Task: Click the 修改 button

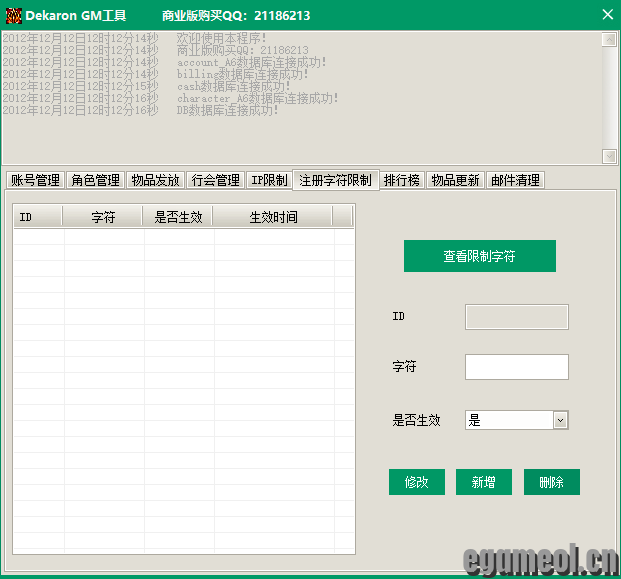Action: [416, 482]
